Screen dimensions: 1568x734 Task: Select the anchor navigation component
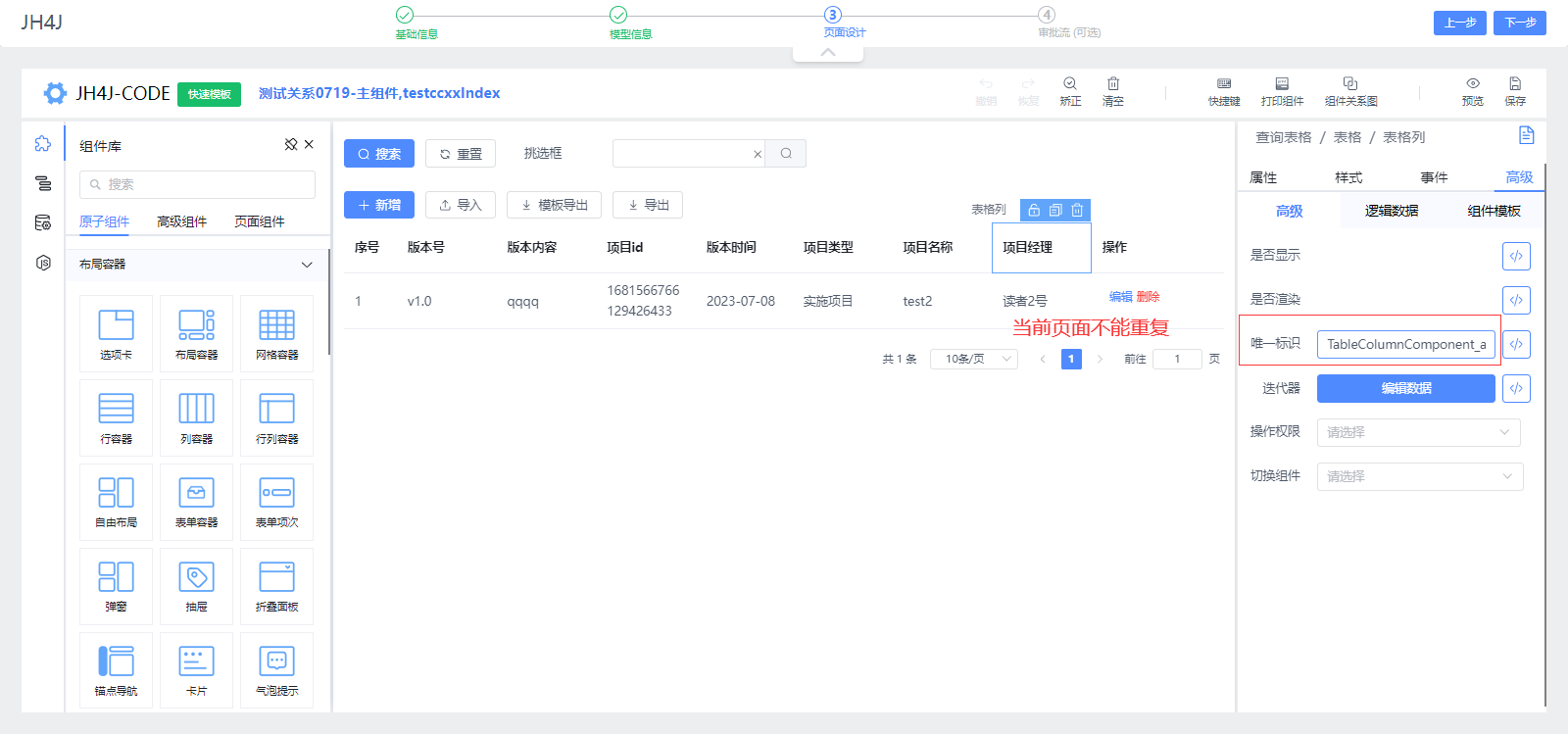pyautogui.click(x=116, y=670)
